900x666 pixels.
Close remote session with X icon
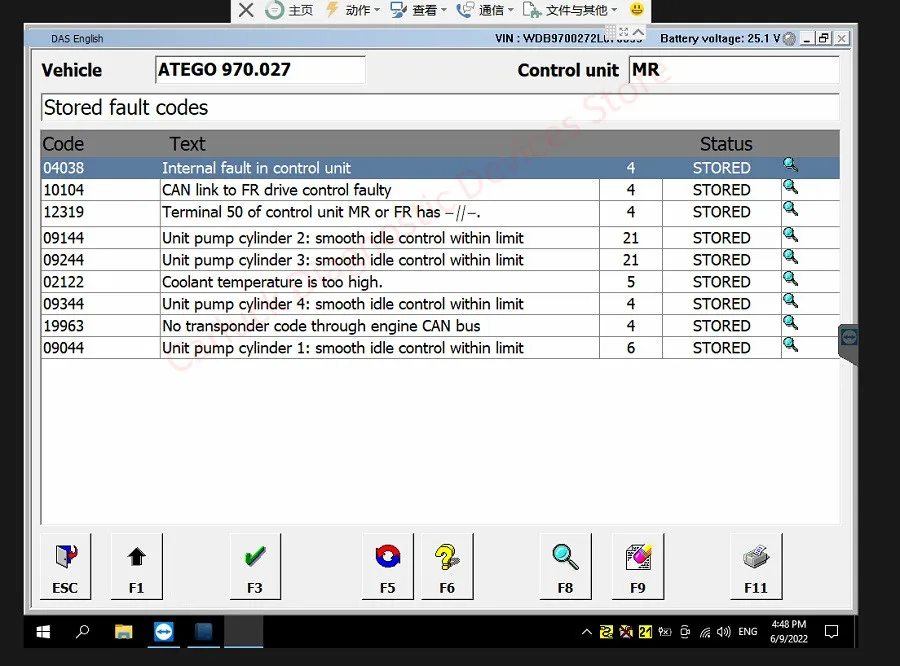pyautogui.click(x=246, y=10)
